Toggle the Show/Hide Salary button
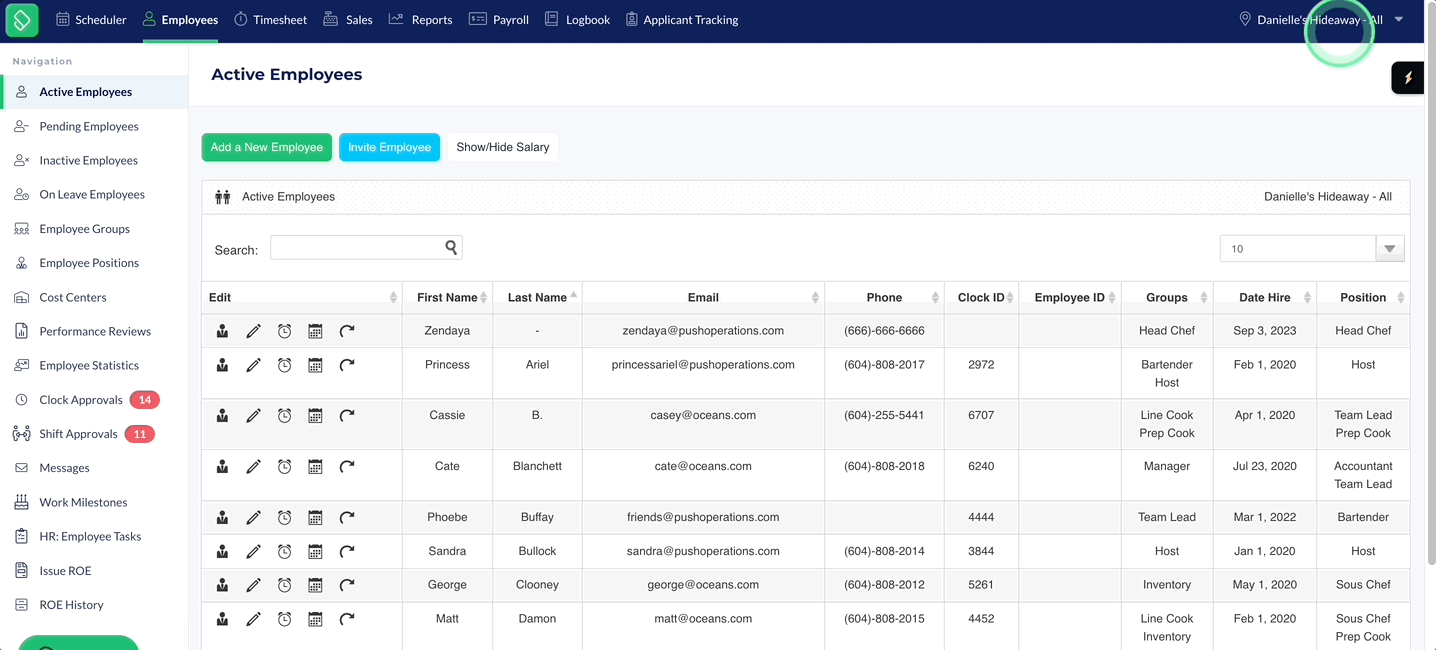 [x=503, y=147]
